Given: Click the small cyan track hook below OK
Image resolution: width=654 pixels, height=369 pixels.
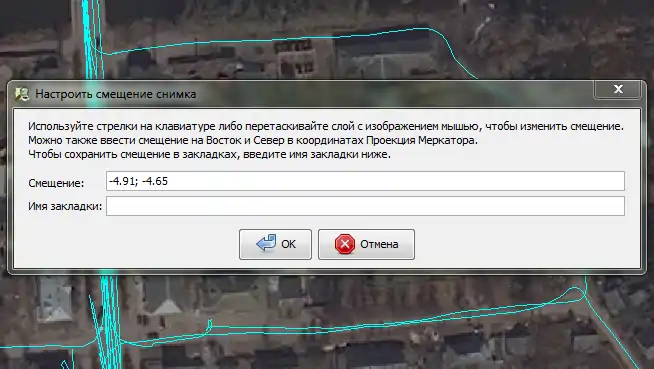Looking at the screenshot, I should pyautogui.click(x=209, y=324).
